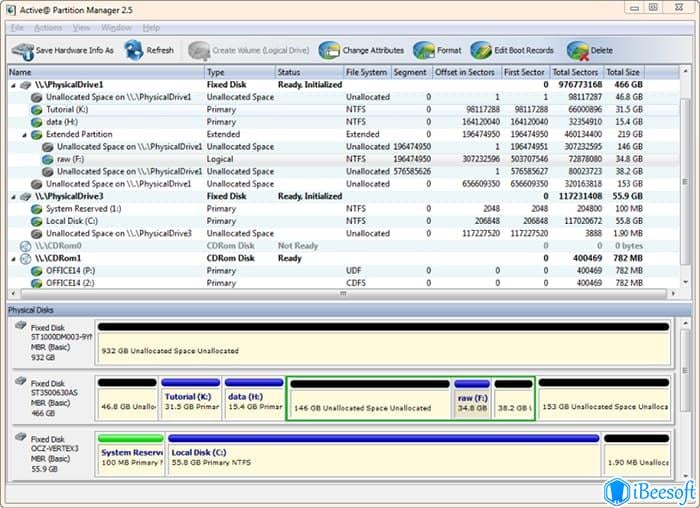Select the Extended Partition icon
This screenshot has width=700, height=508.
pos(37,134)
